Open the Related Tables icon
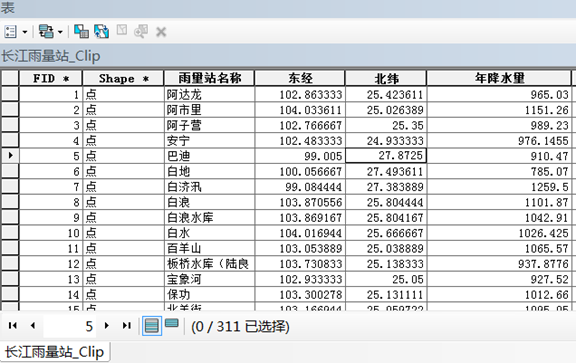 pyautogui.click(x=46, y=32)
